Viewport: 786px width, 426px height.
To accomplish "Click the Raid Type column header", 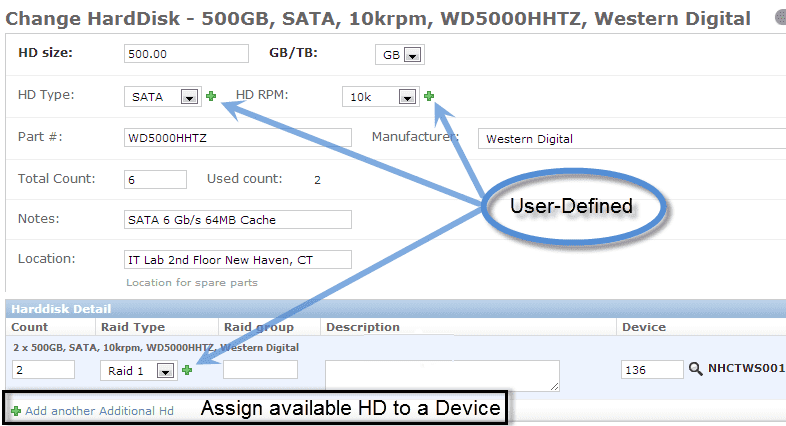I will pos(133,327).
